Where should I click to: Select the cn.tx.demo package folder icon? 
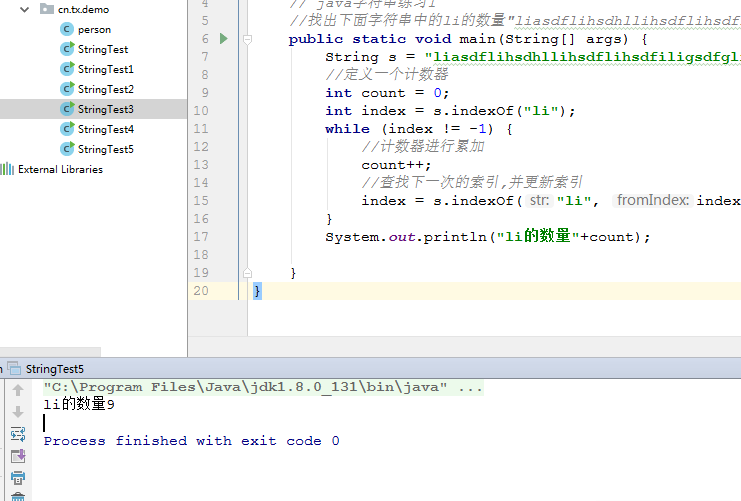coord(46,9)
